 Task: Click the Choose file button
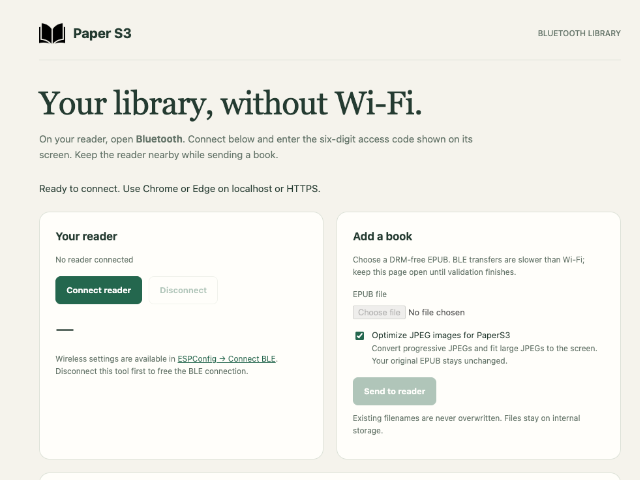[x=379, y=312]
